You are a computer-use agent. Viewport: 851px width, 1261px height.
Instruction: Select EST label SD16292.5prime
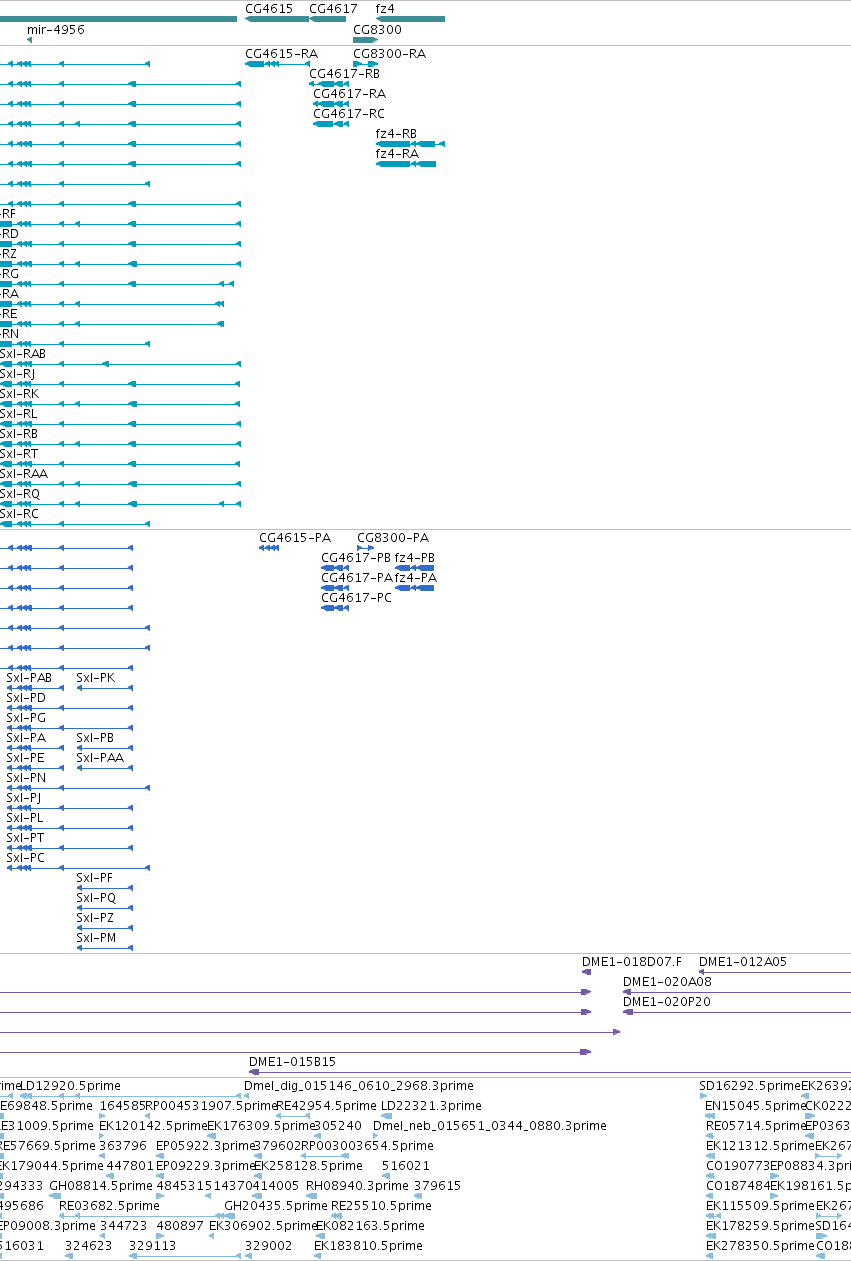pyautogui.click(x=750, y=1085)
